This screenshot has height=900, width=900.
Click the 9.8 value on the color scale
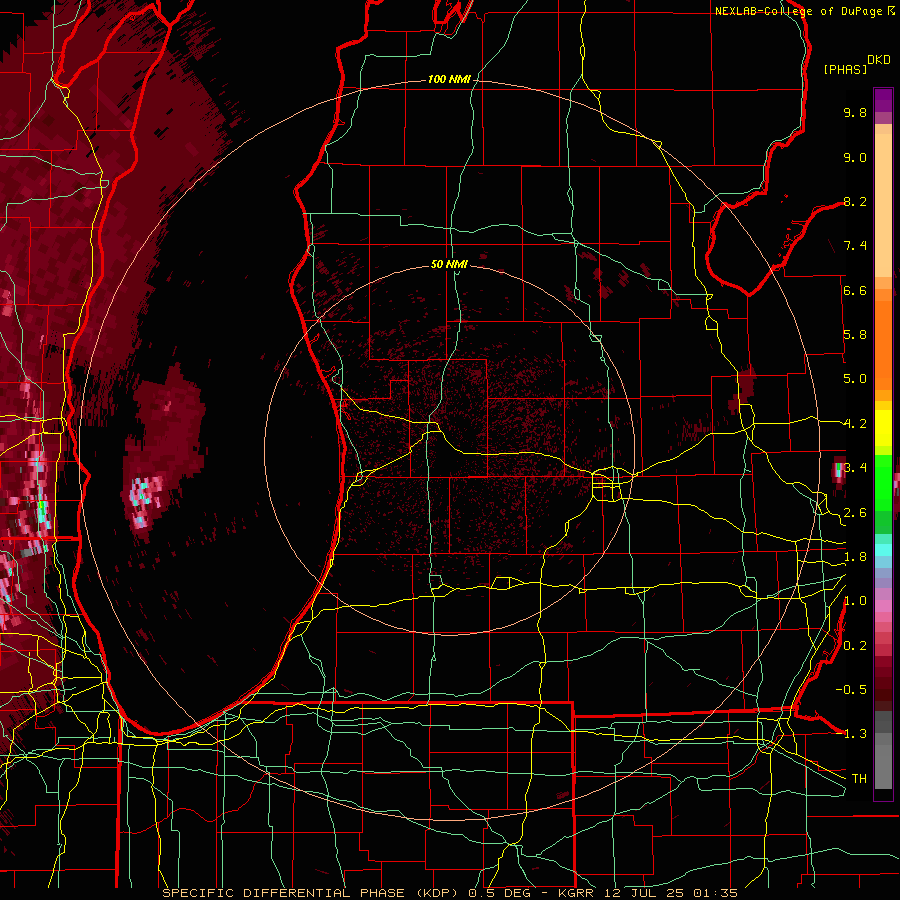coord(855,112)
